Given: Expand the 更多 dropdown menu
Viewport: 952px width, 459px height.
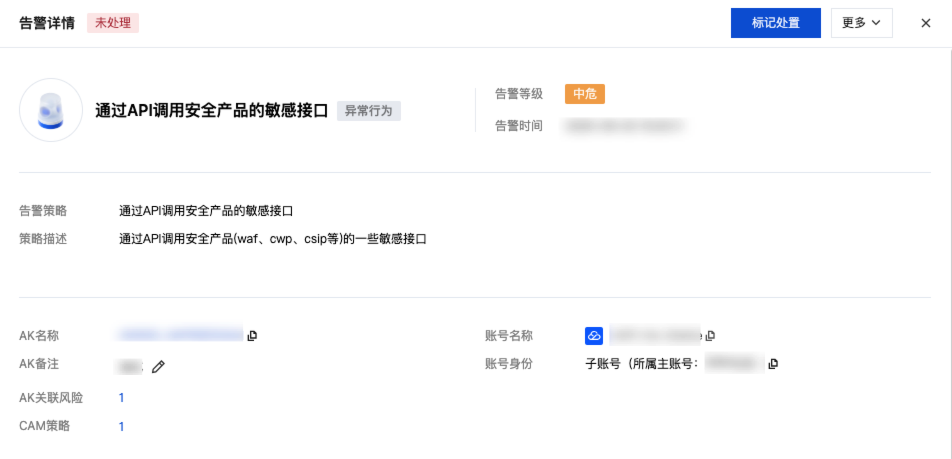Looking at the screenshot, I should 861,23.
